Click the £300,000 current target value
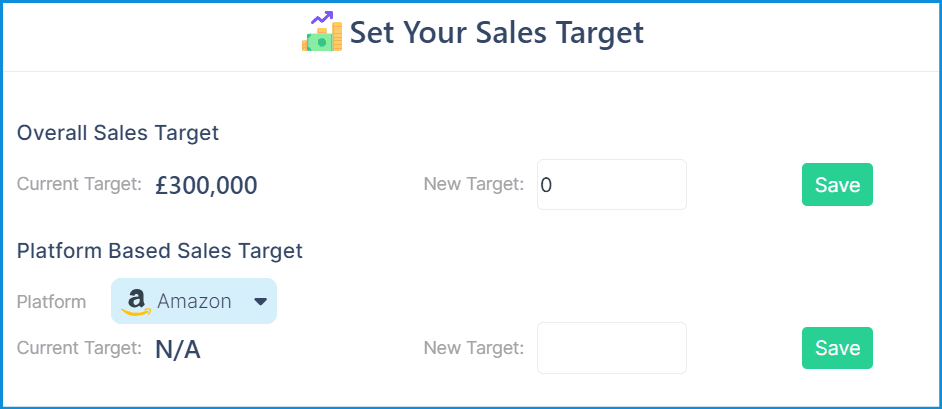Image resolution: width=942 pixels, height=409 pixels. click(206, 186)
